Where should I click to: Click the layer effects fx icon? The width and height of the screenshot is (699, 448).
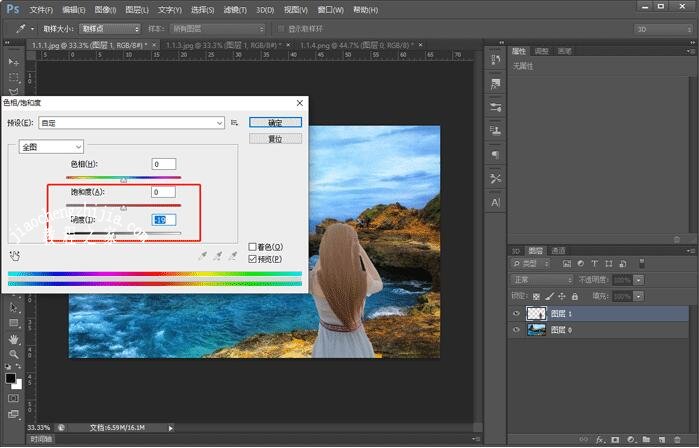coord(601,438)
